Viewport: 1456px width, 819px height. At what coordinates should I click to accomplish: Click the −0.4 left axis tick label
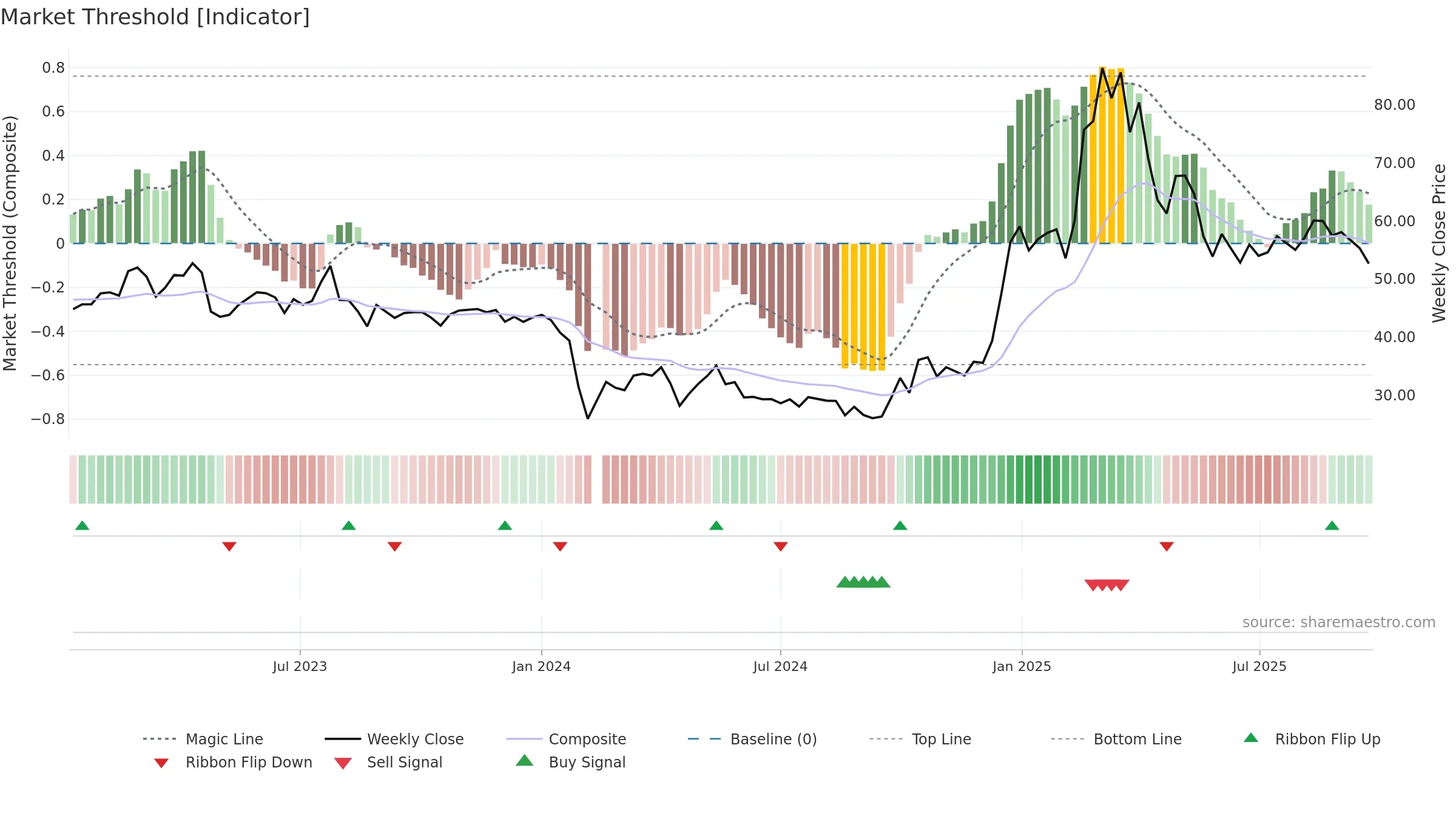point(47,331)
